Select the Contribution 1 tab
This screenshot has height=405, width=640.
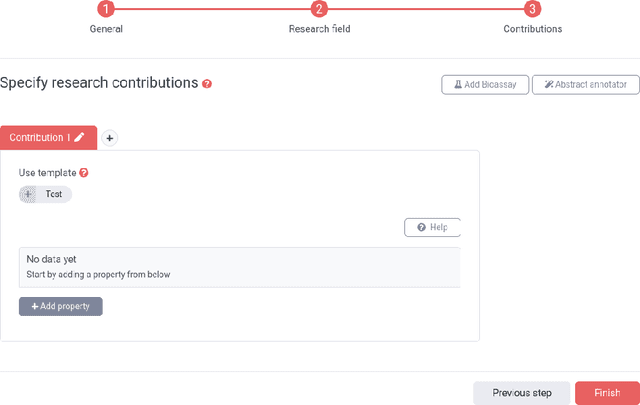pos(40,138)
